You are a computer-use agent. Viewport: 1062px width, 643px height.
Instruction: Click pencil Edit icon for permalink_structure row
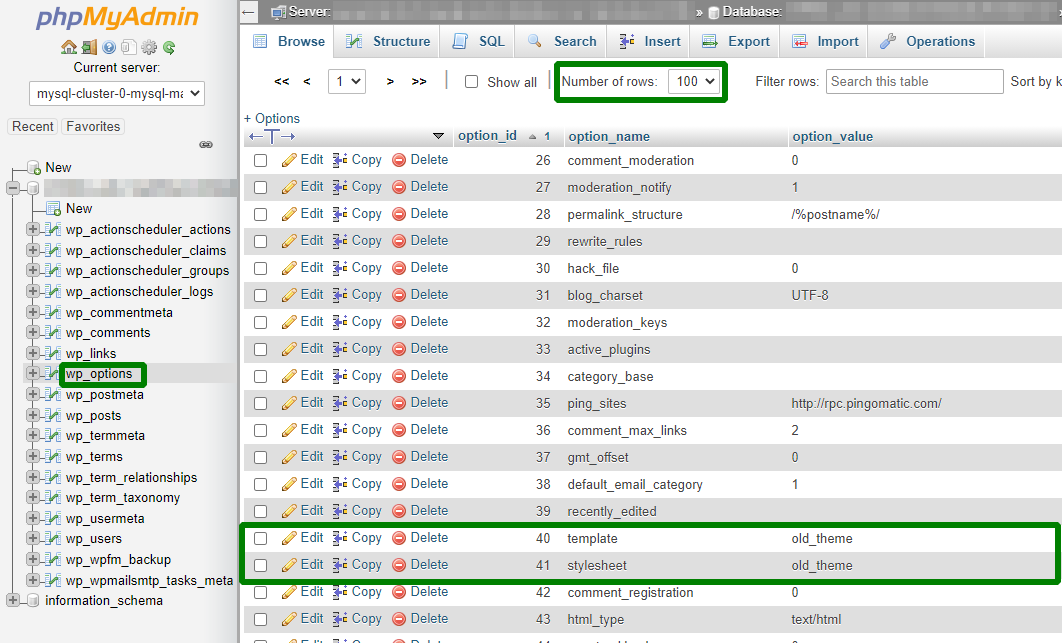(x=290, y=214)
